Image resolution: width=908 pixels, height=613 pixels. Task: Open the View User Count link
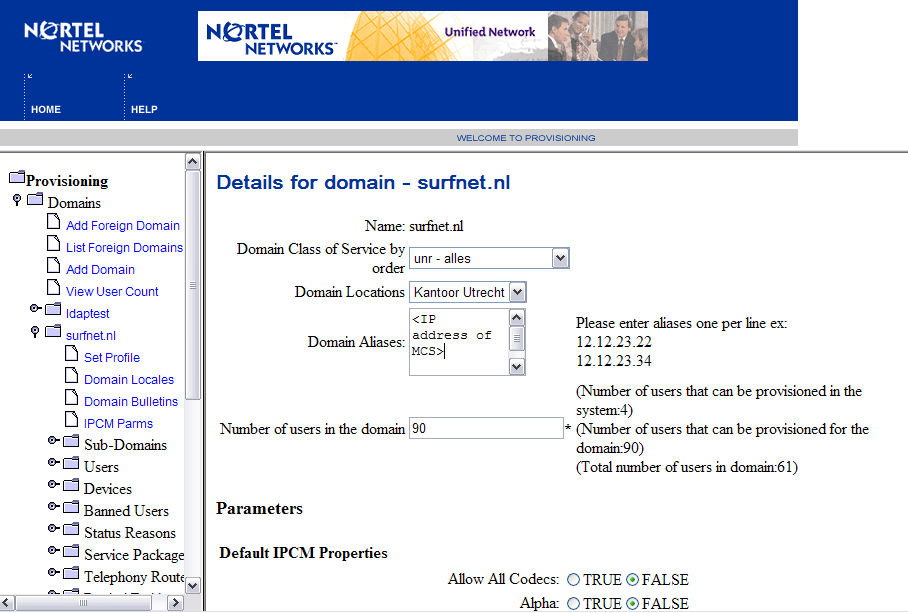112,292
